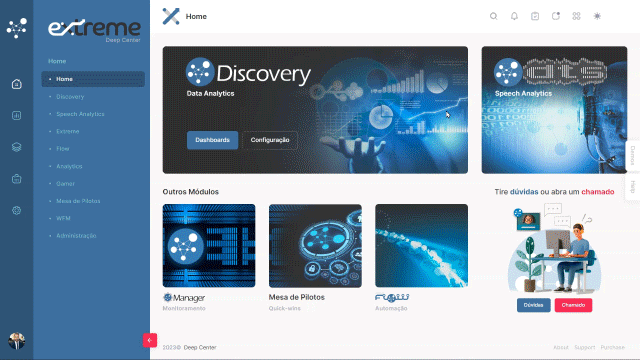
Task: Click the chamado word in help heading
Action: pyautogui.click(x=598, y=192)
